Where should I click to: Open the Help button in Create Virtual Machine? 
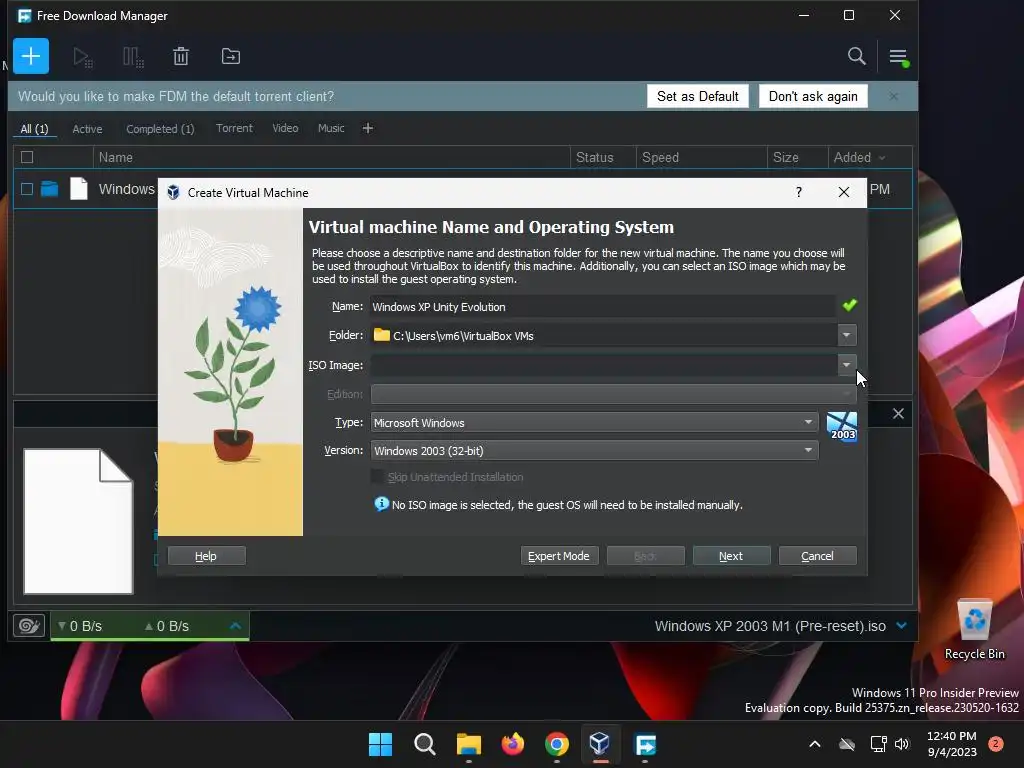coord(206,556)
